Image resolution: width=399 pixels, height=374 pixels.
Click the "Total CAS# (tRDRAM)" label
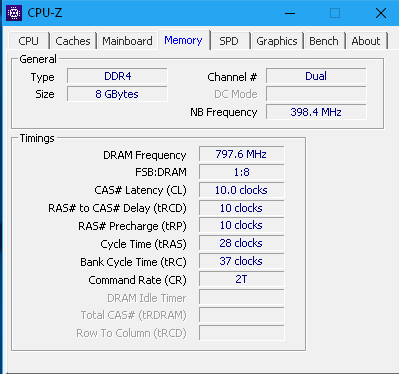coord(133,315)
